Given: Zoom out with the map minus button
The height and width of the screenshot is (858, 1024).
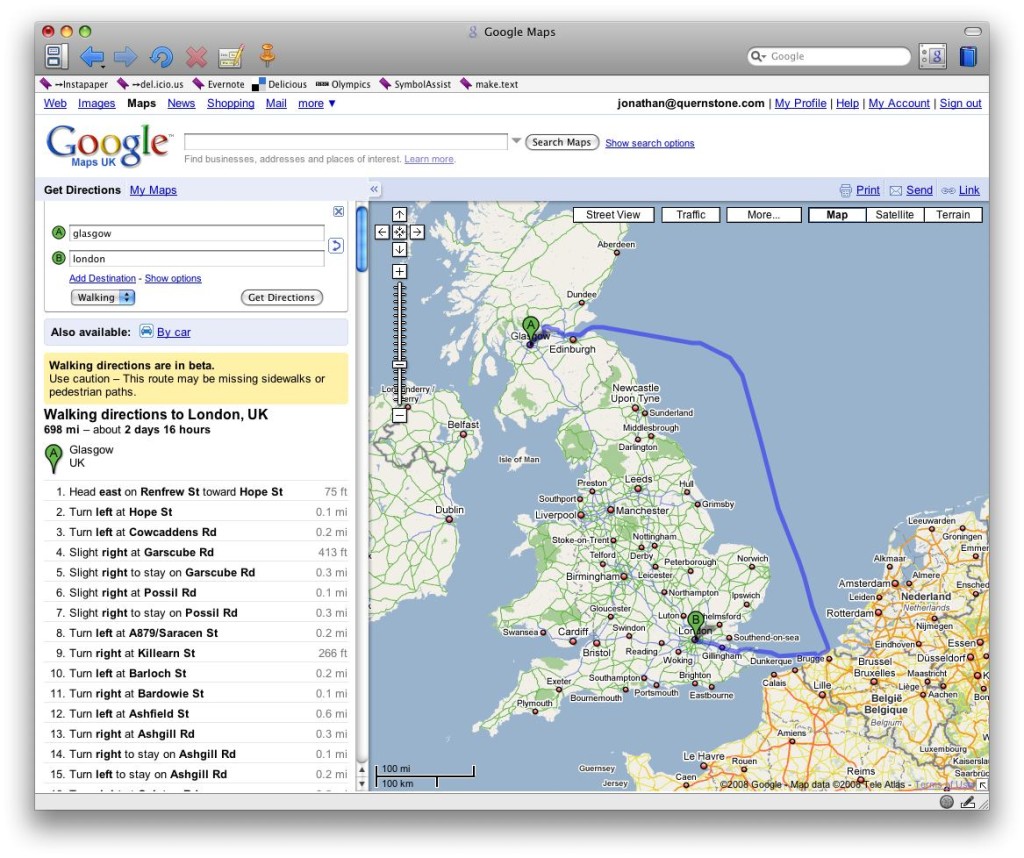Looking at the screenshot, I should 399,415.
